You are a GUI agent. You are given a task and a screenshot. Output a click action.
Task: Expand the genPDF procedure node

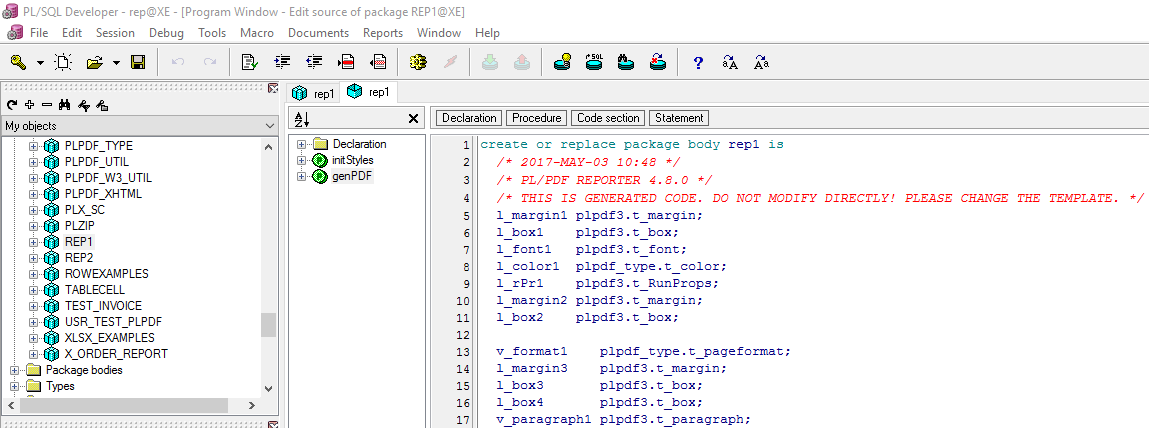click(x=302, y=176)
